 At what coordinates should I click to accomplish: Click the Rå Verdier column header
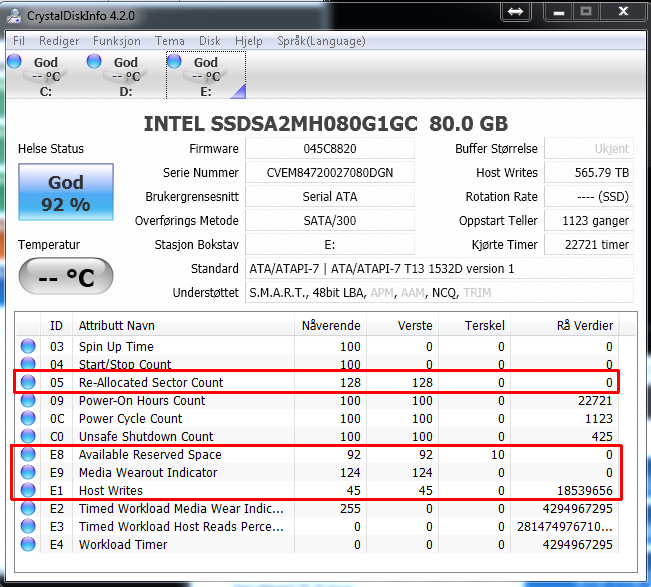coord(565,325)
